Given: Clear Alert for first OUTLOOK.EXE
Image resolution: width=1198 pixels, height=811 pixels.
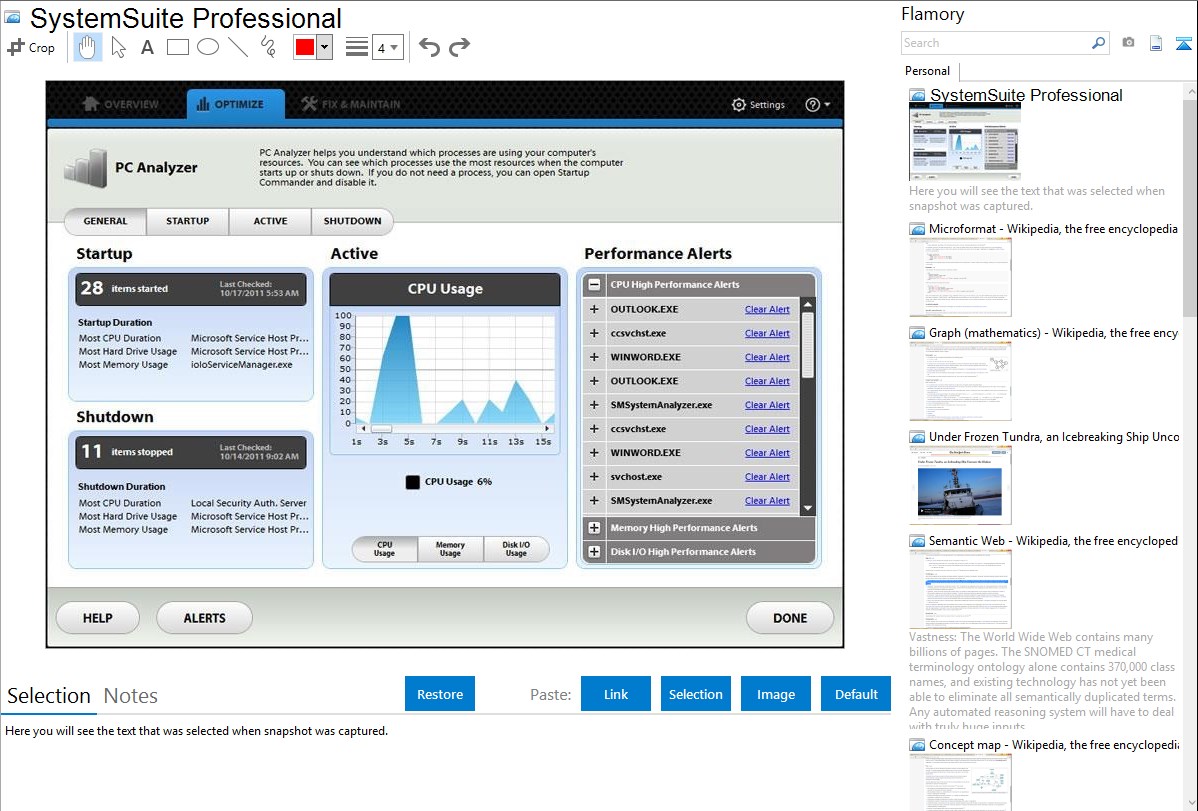Looking at the screenshot, I should tap(767, 310).
